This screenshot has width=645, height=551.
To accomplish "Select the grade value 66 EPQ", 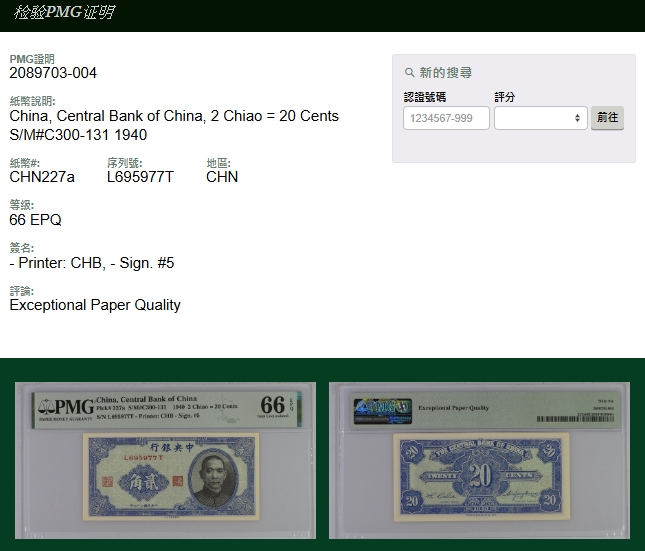I will [x=35, y=220].
